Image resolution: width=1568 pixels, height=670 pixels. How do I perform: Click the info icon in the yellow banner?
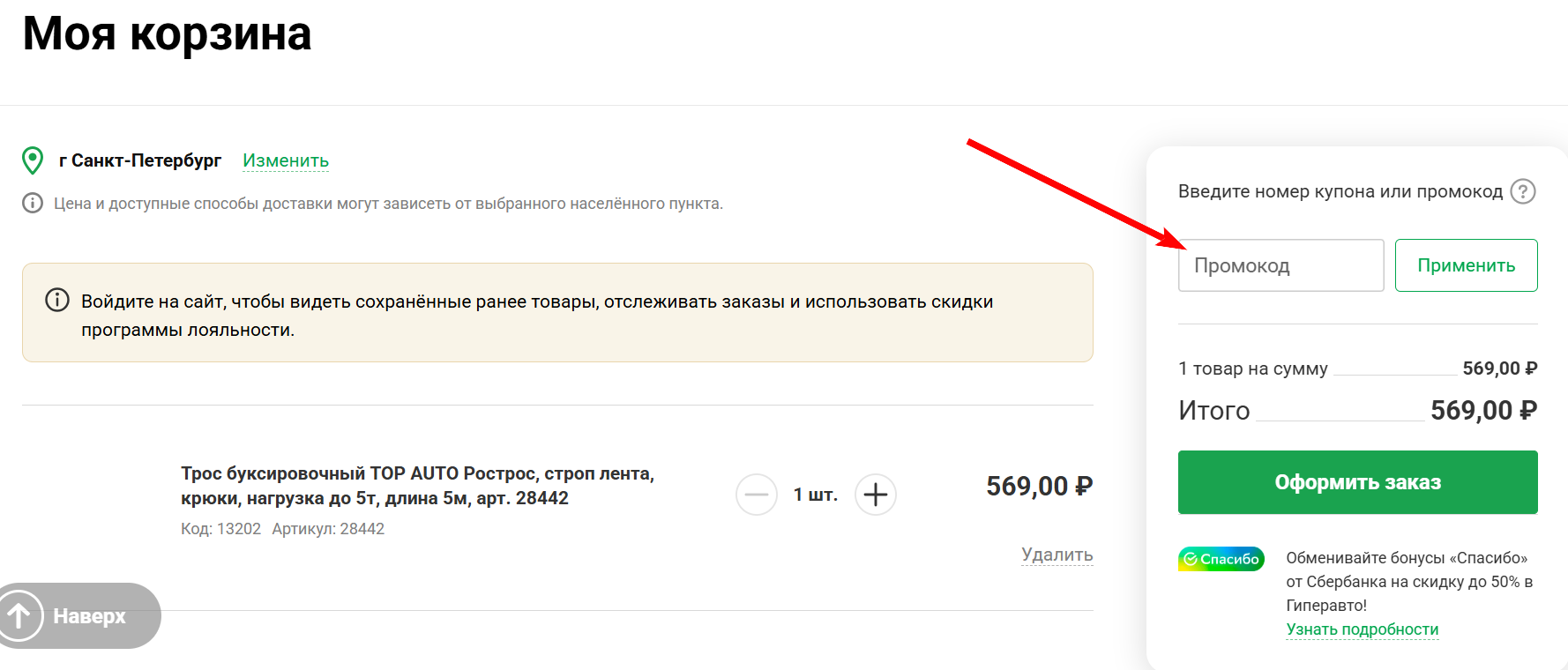click(57, 300)
